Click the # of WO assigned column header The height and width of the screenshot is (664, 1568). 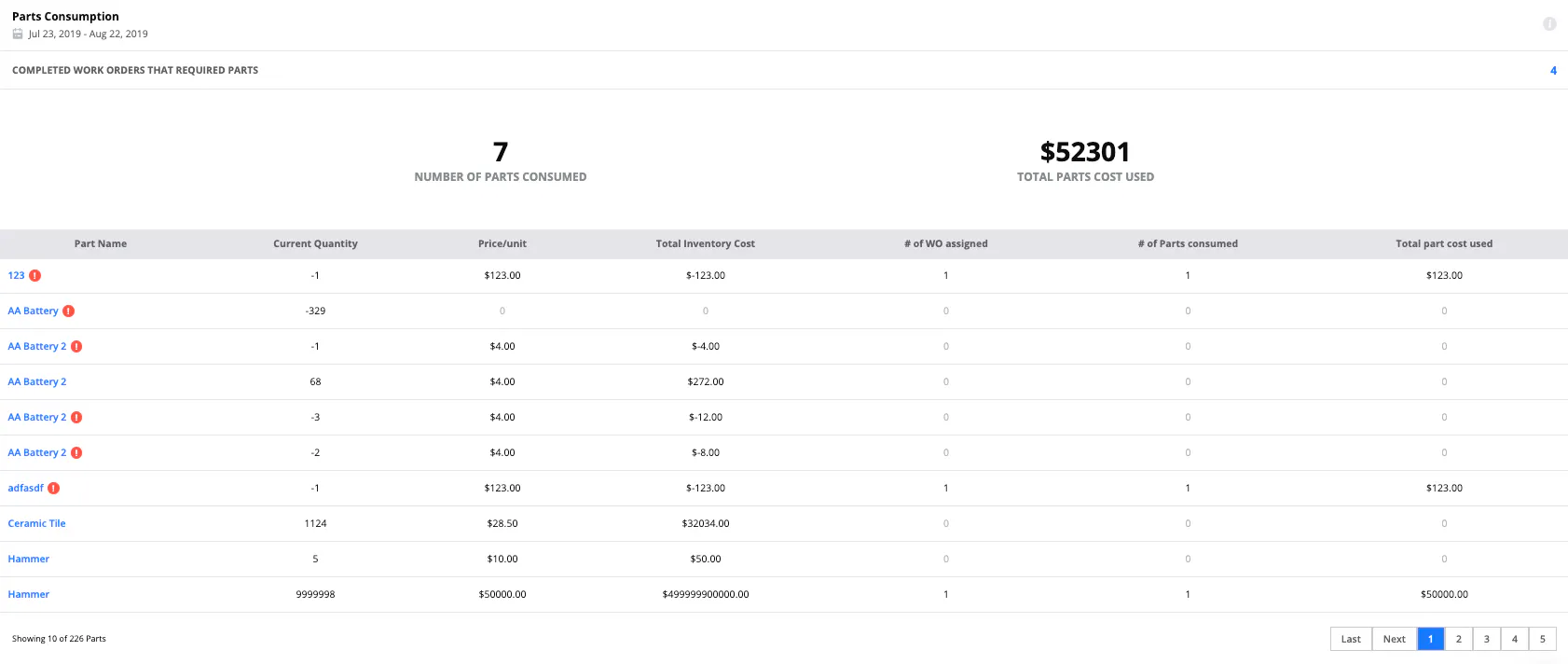946,243
